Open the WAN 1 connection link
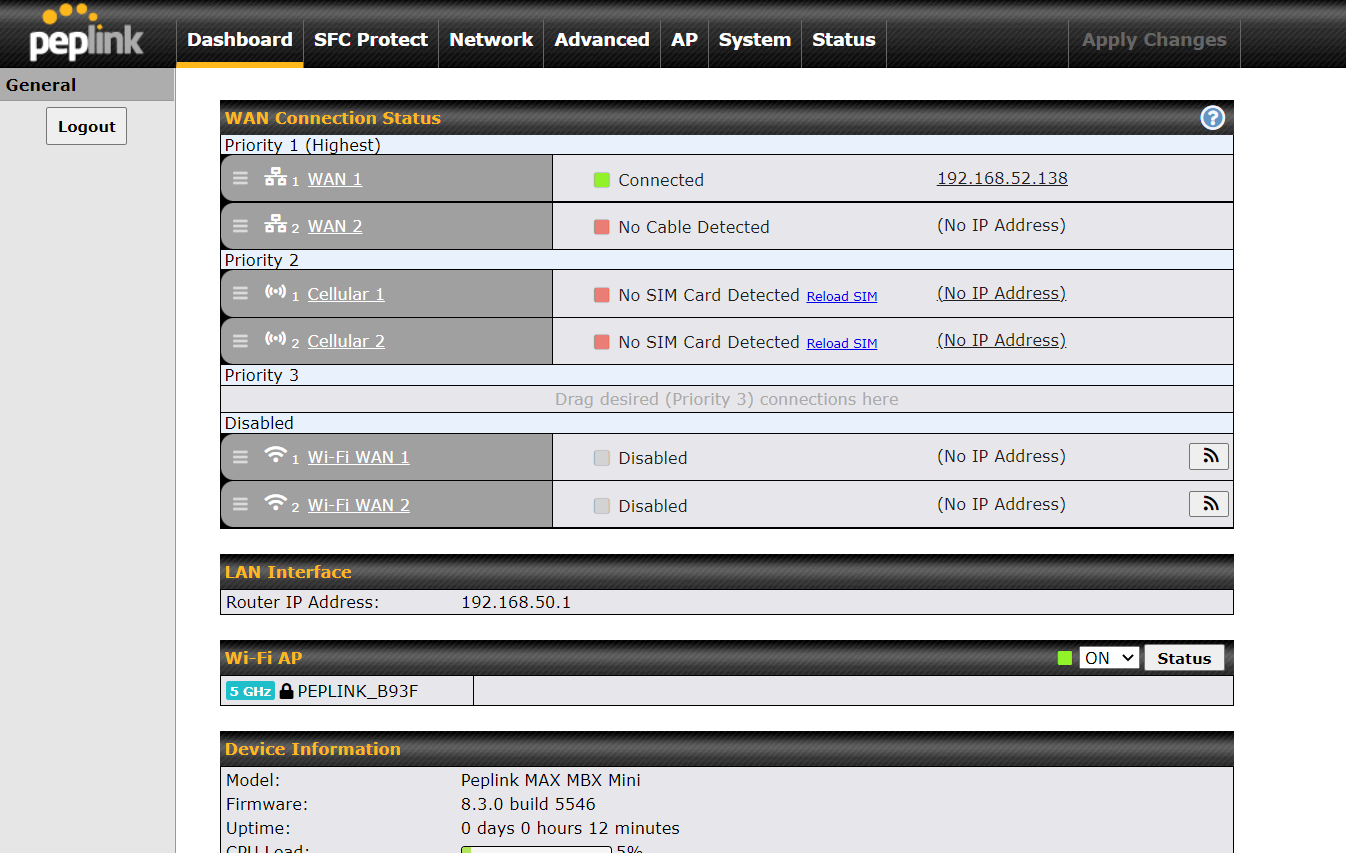This screenshot has width=1346, height=853. point(334,180)
